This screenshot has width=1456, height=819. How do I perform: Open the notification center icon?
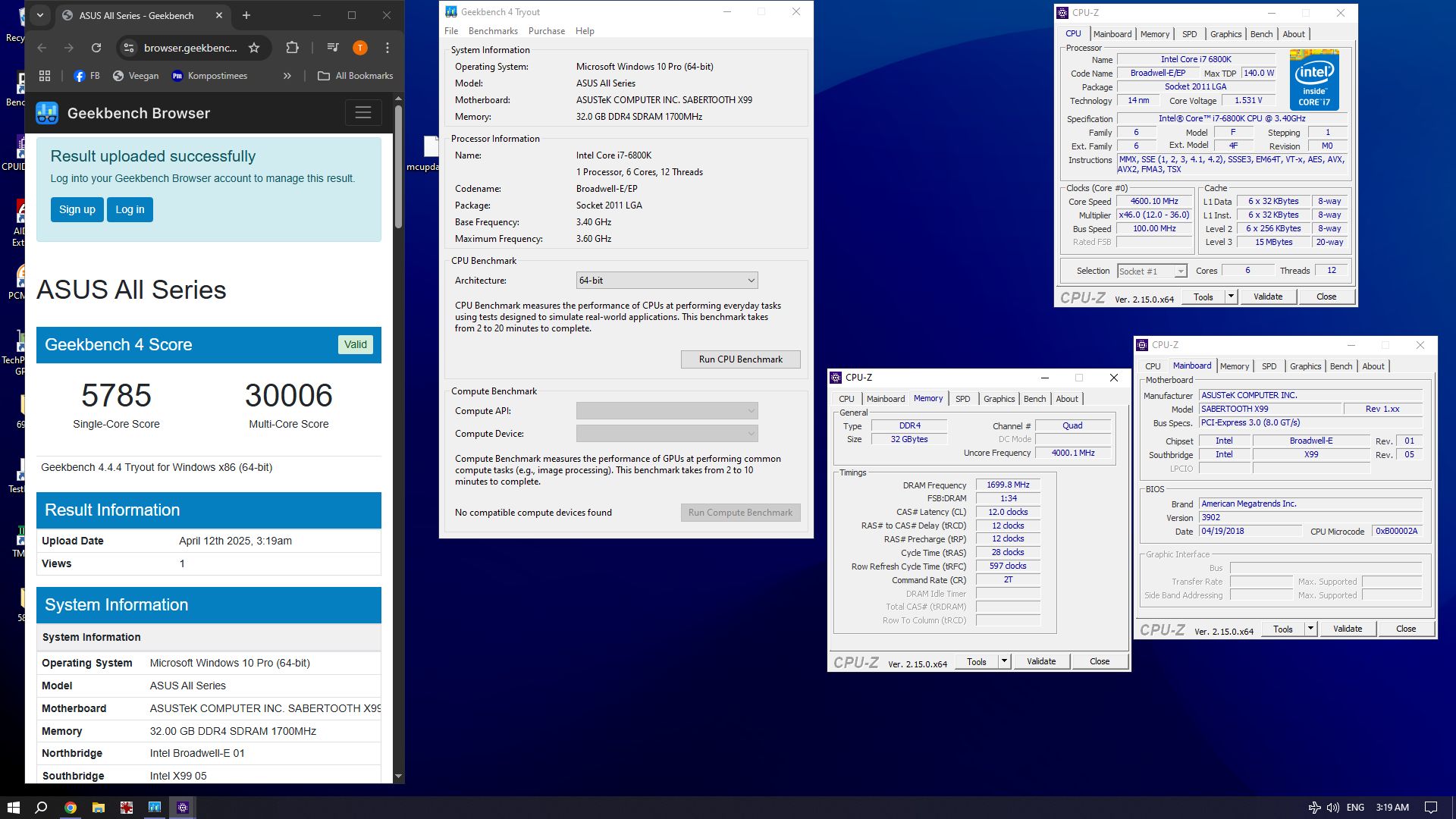(x=1431, y=808)
